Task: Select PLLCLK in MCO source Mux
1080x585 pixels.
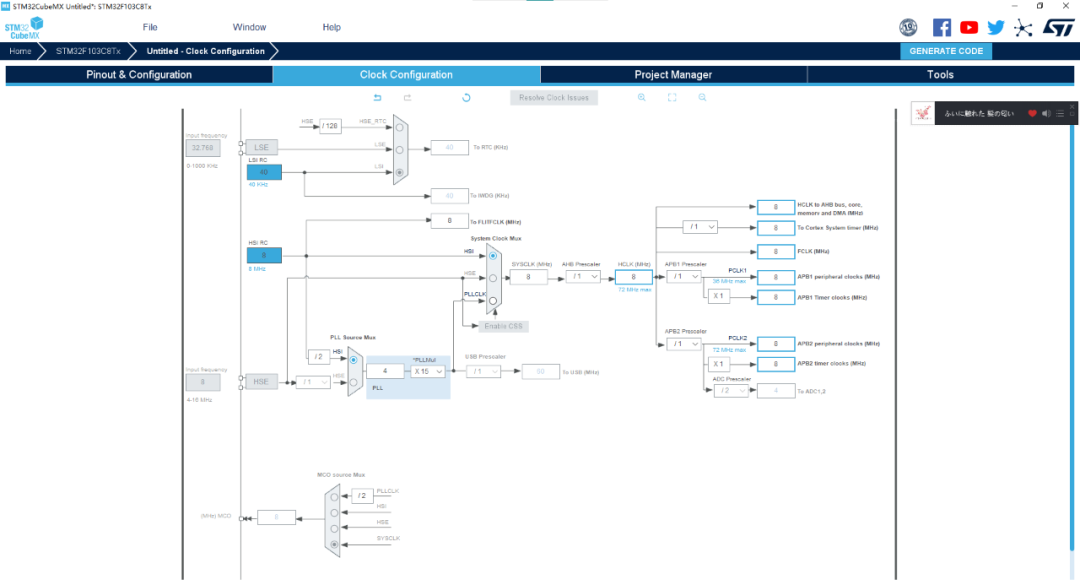Action: pyautogui.click(x=334, y=497)
